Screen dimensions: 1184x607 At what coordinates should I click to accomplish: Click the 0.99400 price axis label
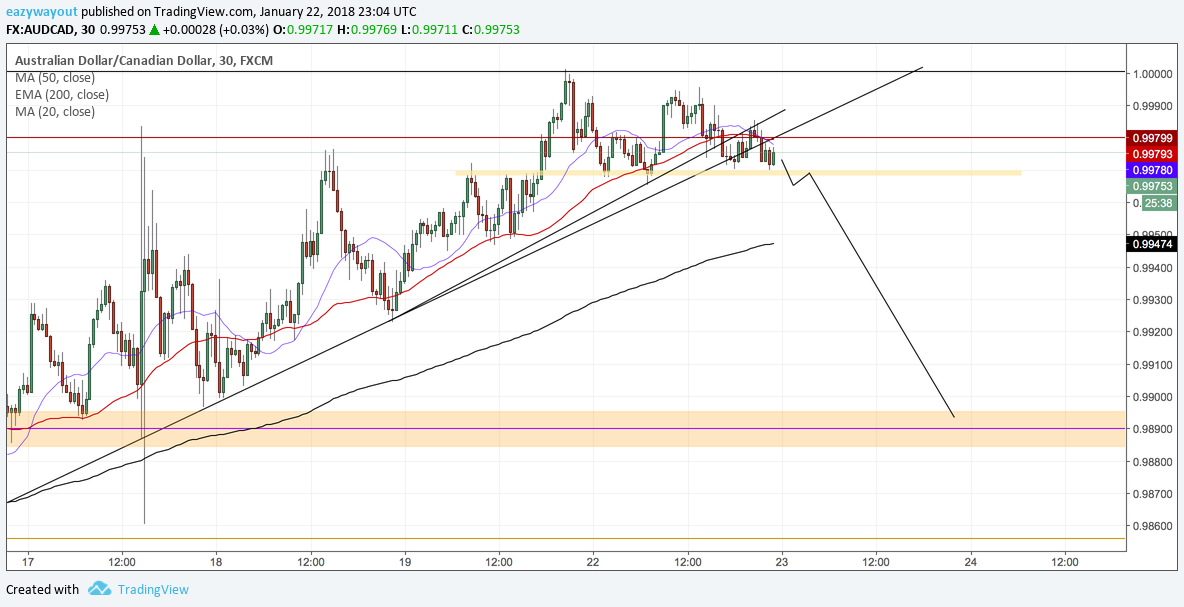point(1152,268)
